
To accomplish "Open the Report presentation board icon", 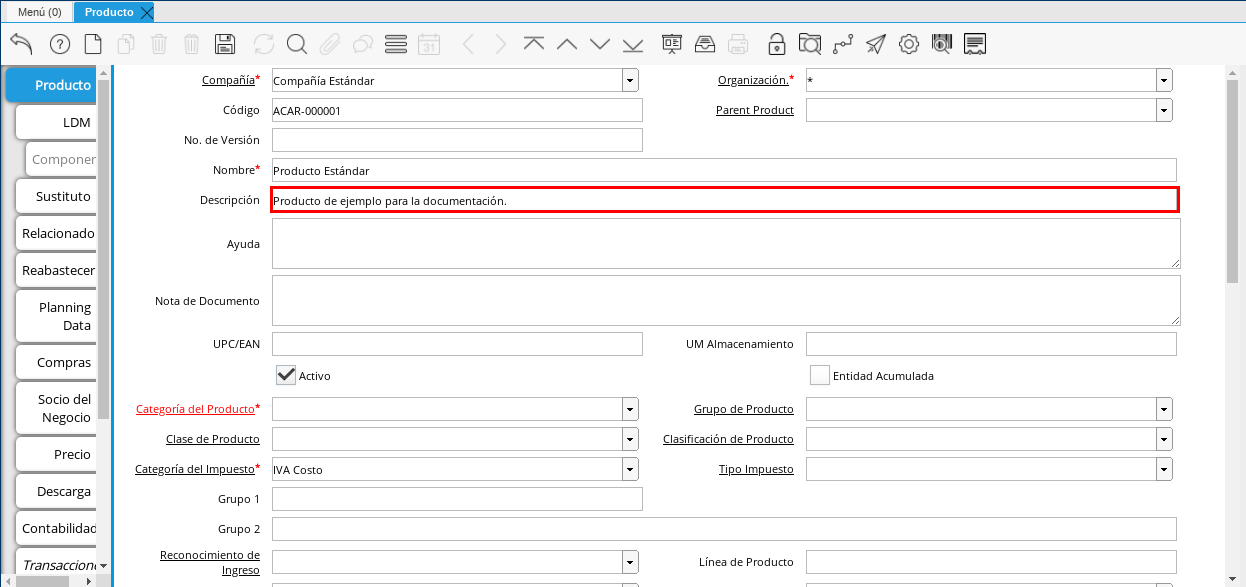I will click(x=672, y=44).
